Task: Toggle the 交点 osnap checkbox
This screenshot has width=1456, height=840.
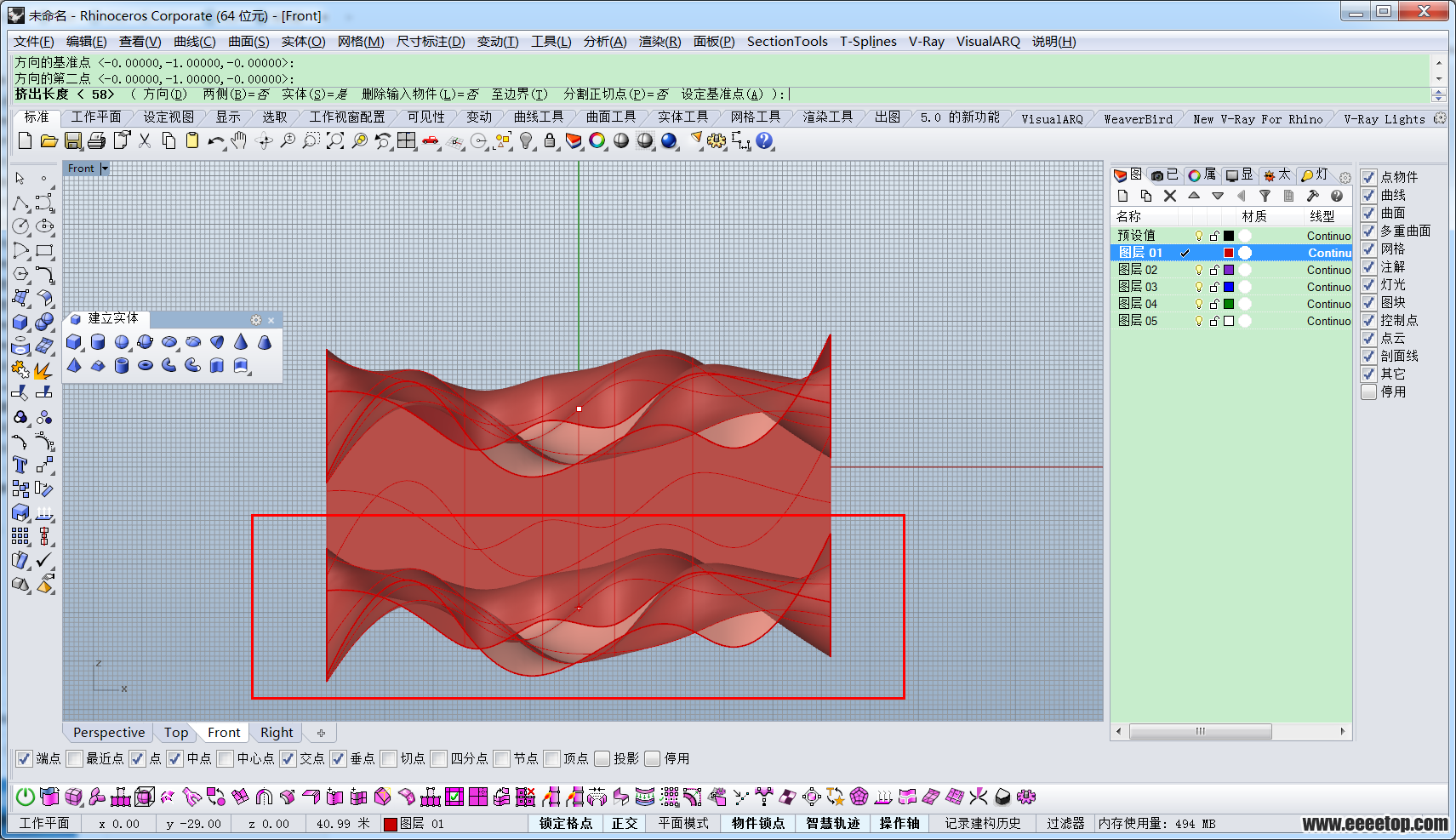Action: click(x=288, y=758)
